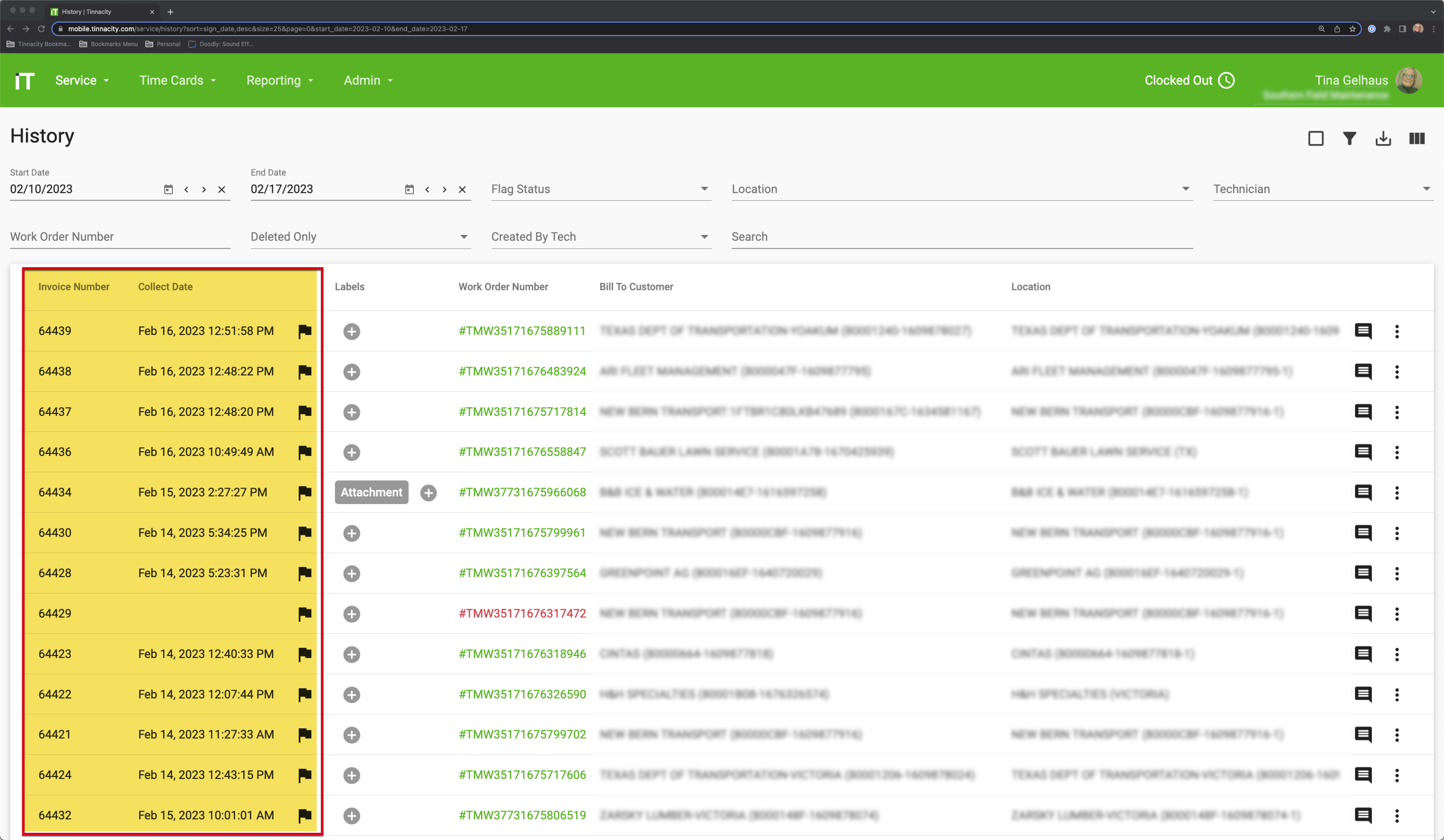This screenshot has height=840, width=1444.
Task: Open the Service menu
Action: (82, 80)
